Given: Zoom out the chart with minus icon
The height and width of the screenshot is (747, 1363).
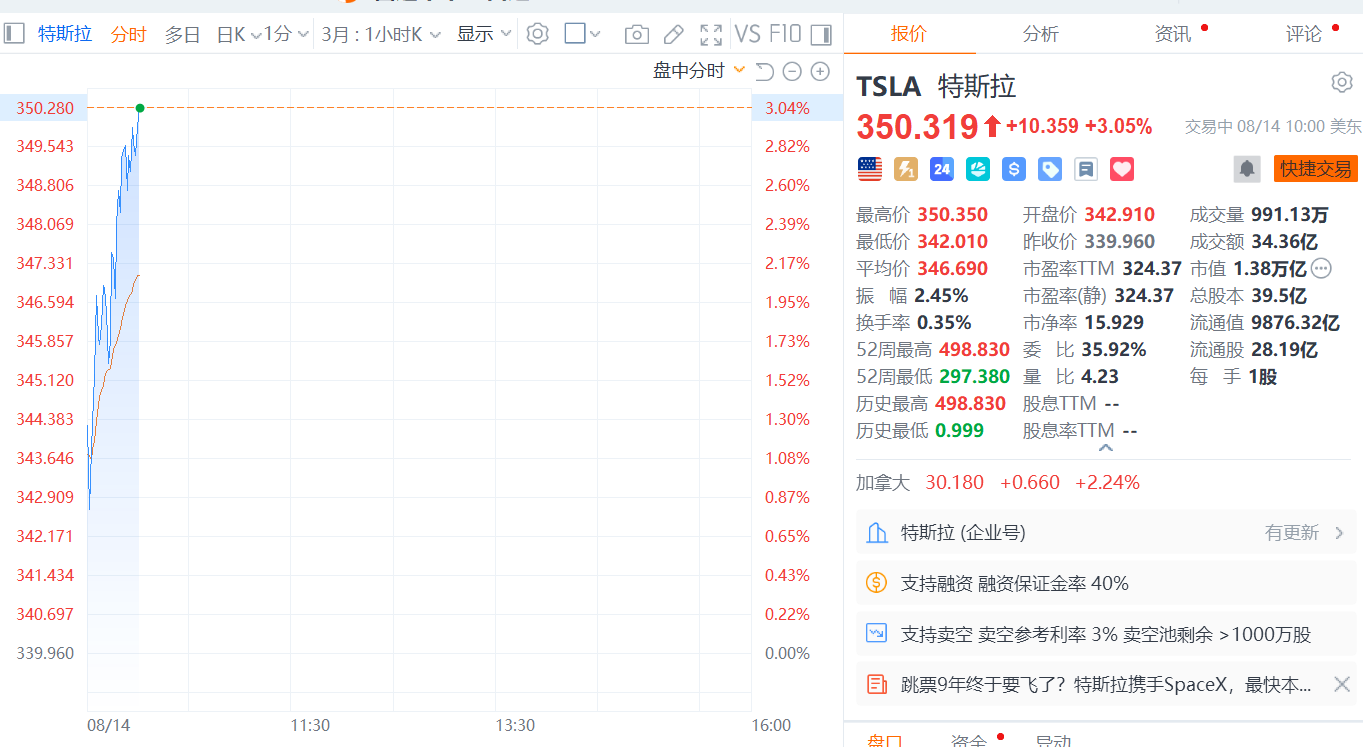Looking at the screenshot, I should pos(792,71).
